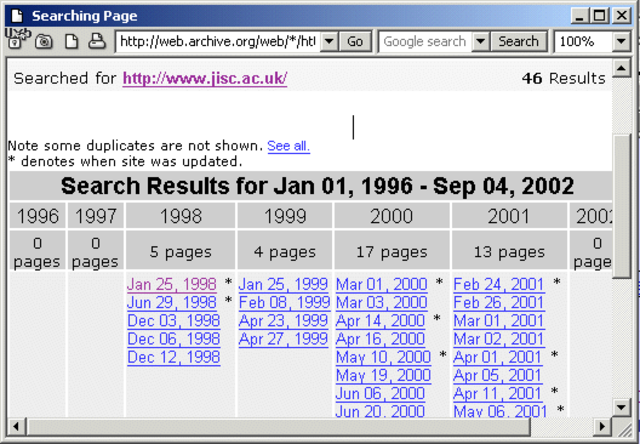
Task: Click the horizontal scrollbar thumb
Action: pyautogui.click(x=278, y=427)
